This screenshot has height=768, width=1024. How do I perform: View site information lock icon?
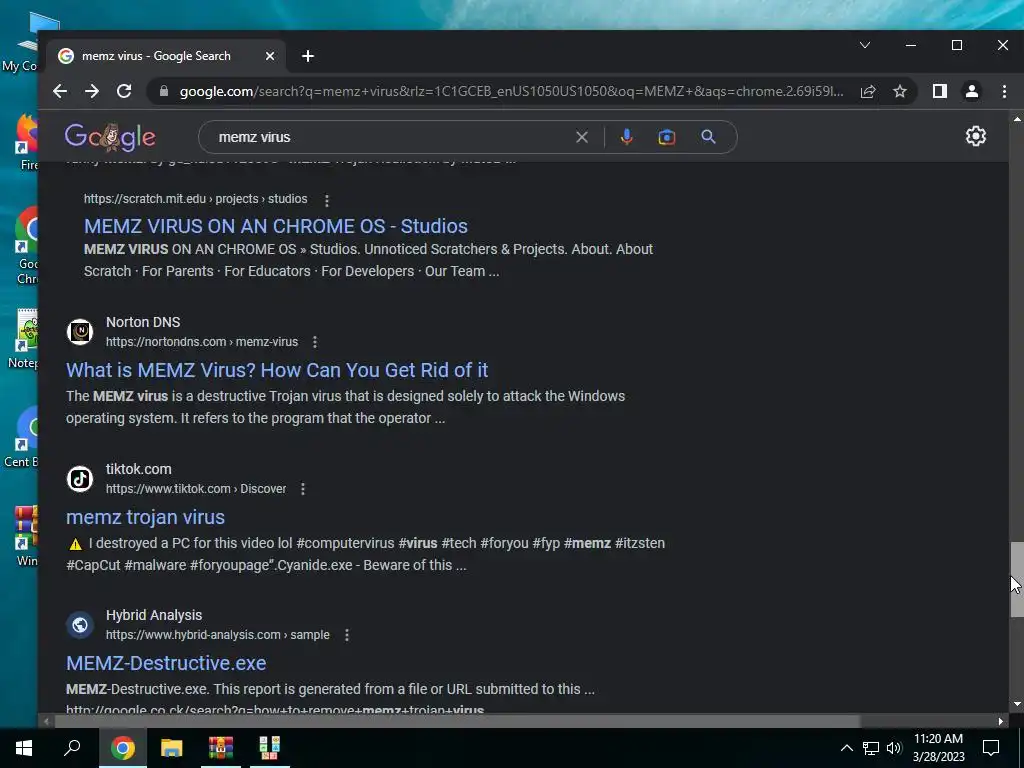point(164,91)
